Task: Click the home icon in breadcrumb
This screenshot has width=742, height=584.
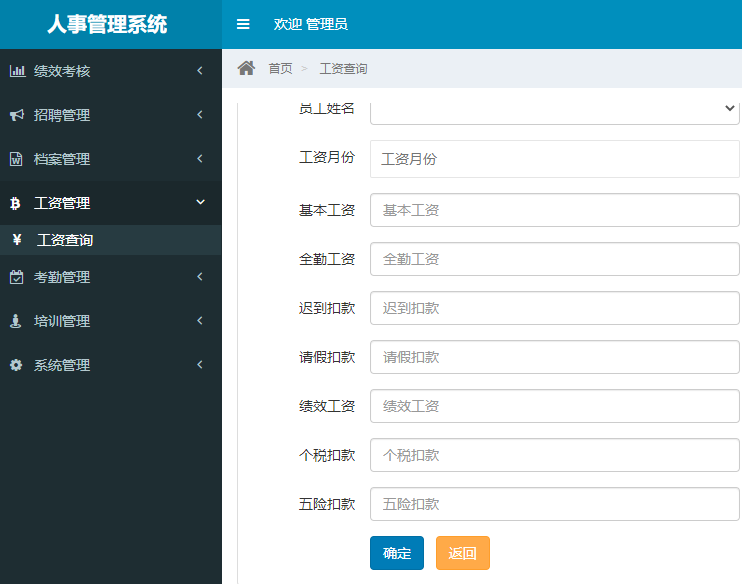Action: (246, 68)
